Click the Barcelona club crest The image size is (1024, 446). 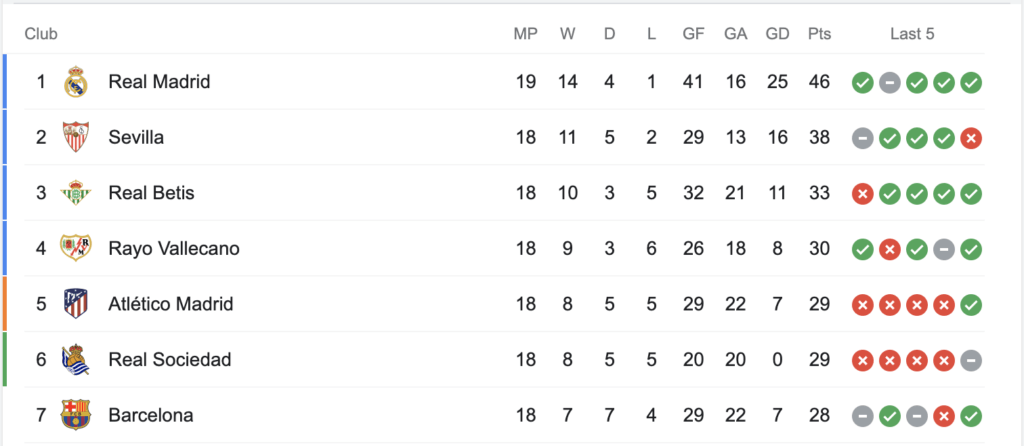pyautogui.click(x=76, y=415)
